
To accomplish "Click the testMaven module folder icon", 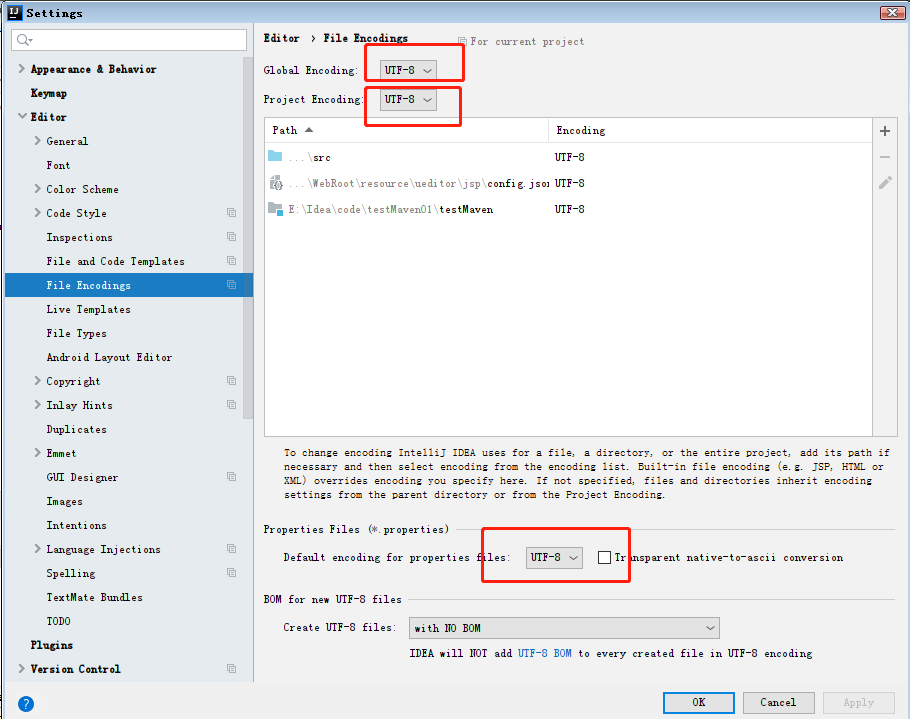I will click(x=275, y=208).
